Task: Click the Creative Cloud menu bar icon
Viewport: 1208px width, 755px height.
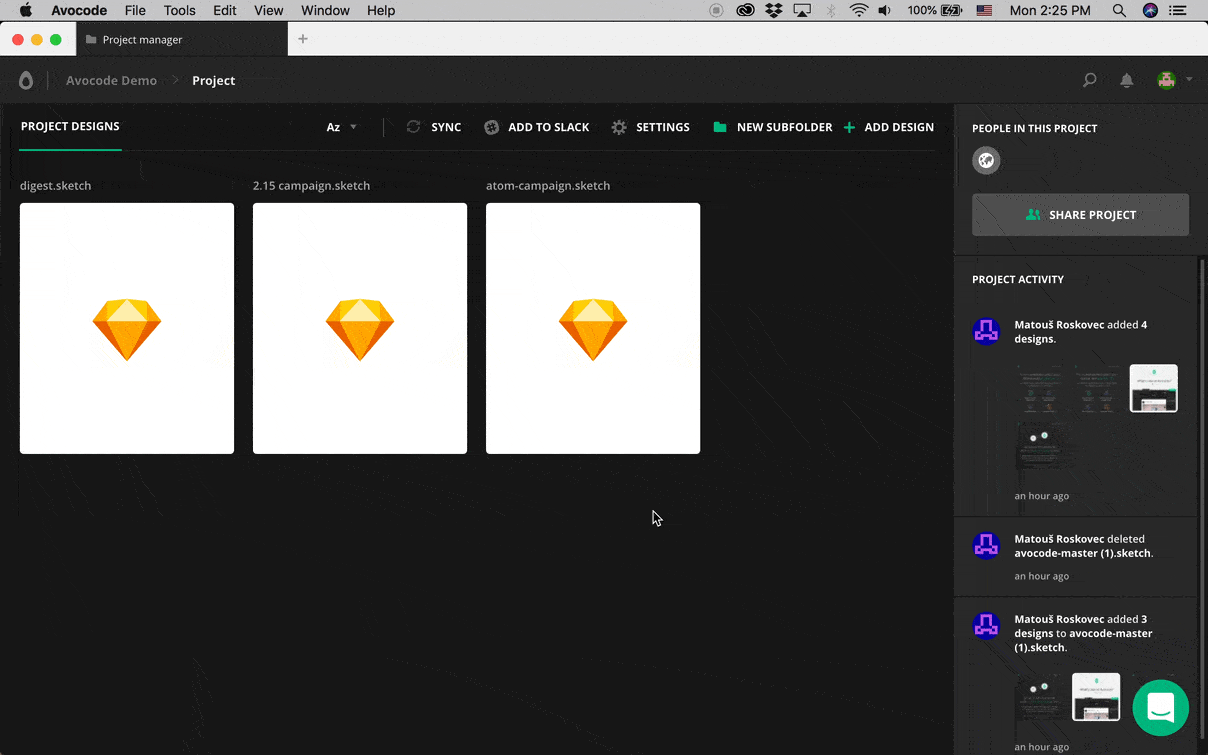Action: click(745, 10)
